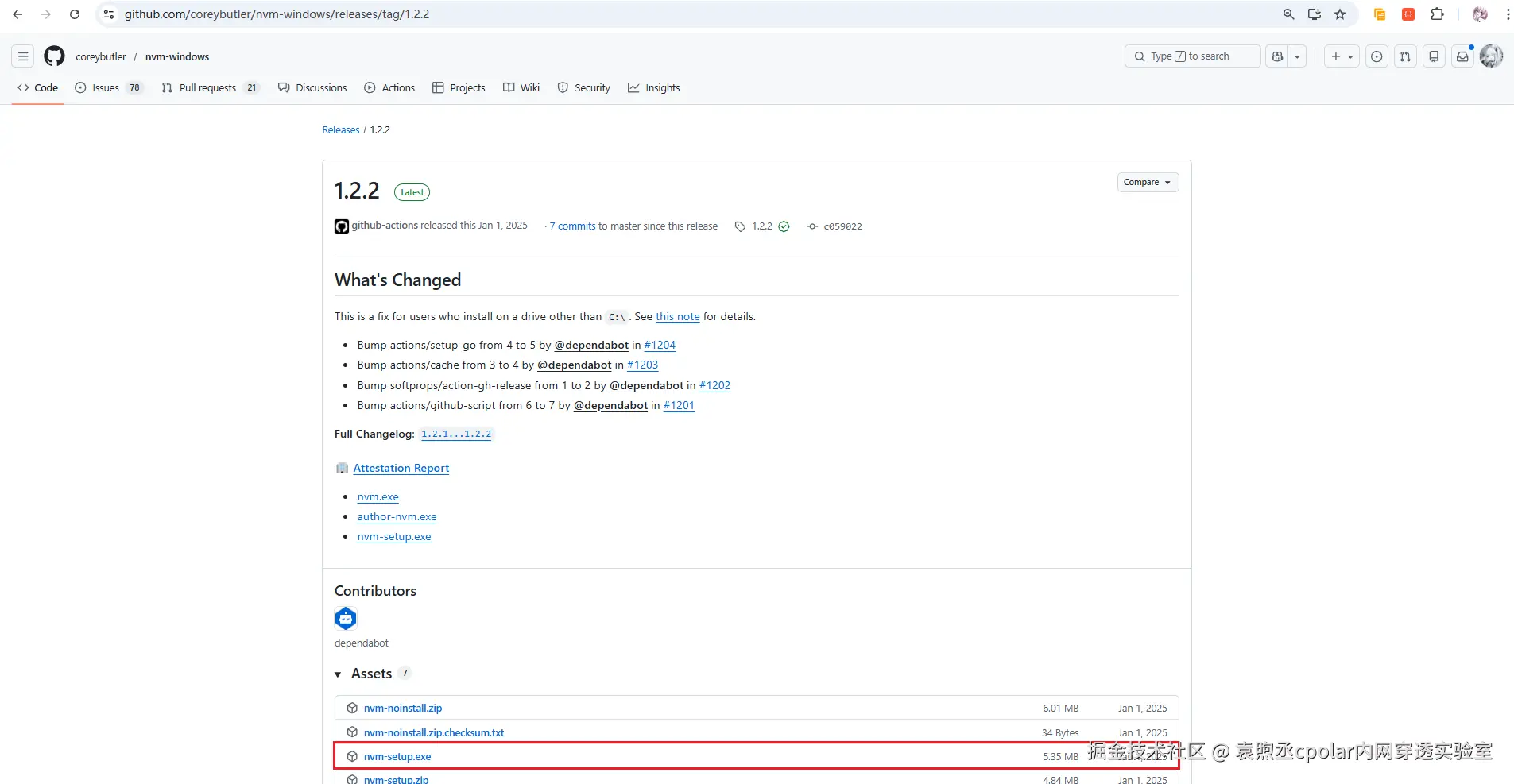Image resolution: width=1514 pixels, height=784 pixels.
Task: Open pull request #1202 link
Action: click(714, 385)
